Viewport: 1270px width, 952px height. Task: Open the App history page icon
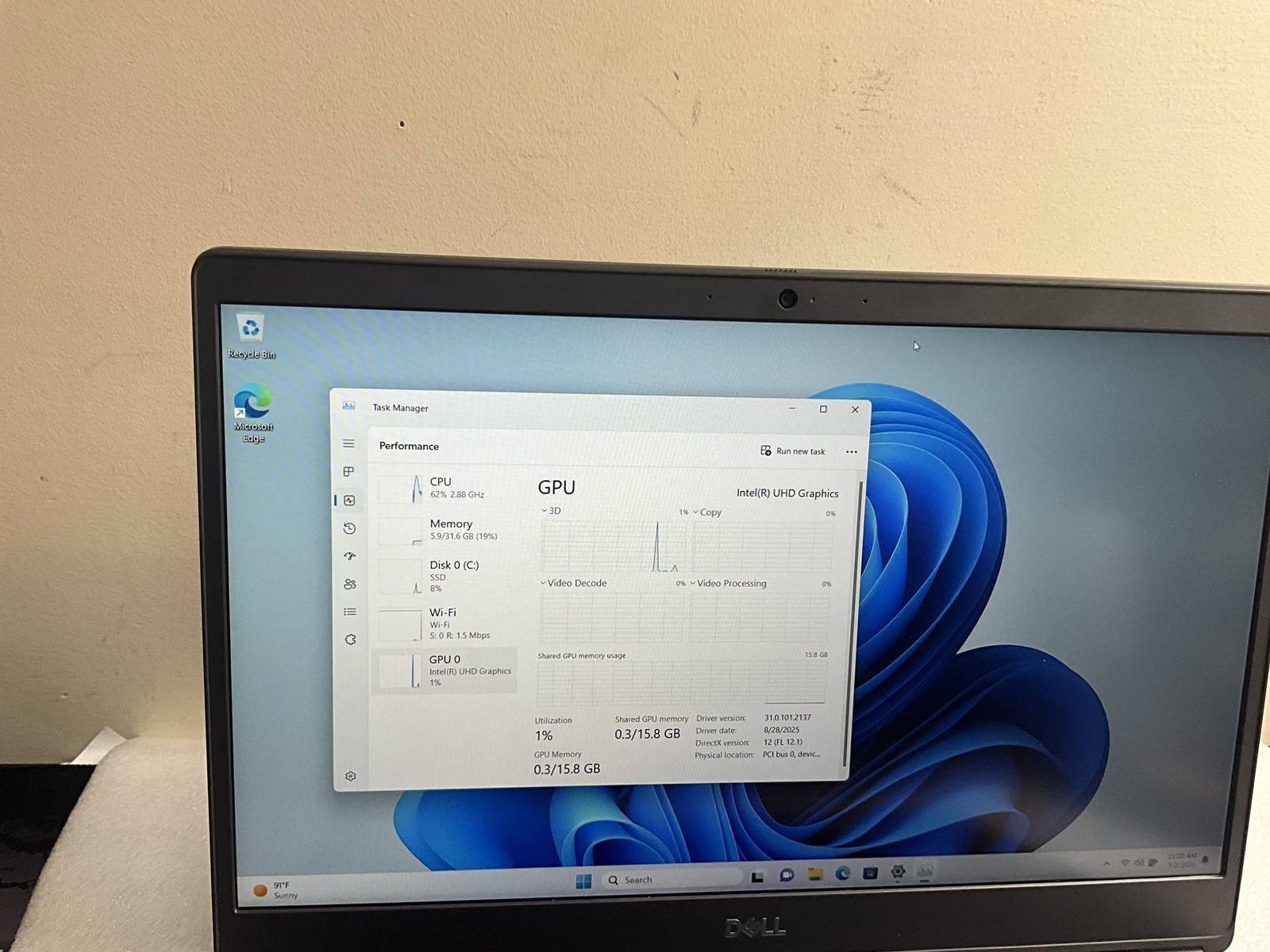(349, 528)
